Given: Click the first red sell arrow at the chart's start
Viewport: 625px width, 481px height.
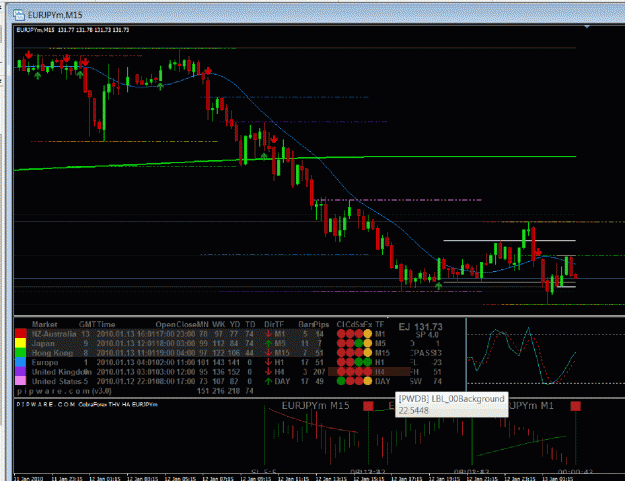Looking at the screenshot, I should click(x=29, y=55).
